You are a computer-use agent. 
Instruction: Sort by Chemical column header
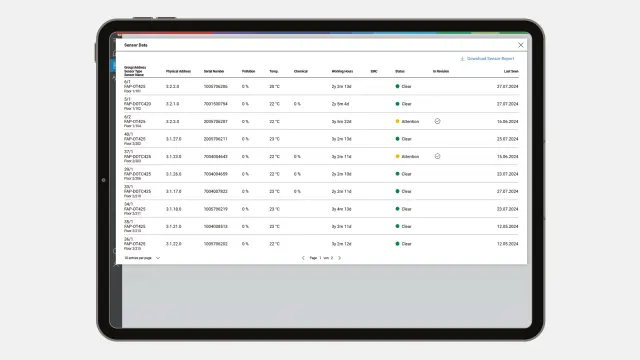tap(300, 71)
